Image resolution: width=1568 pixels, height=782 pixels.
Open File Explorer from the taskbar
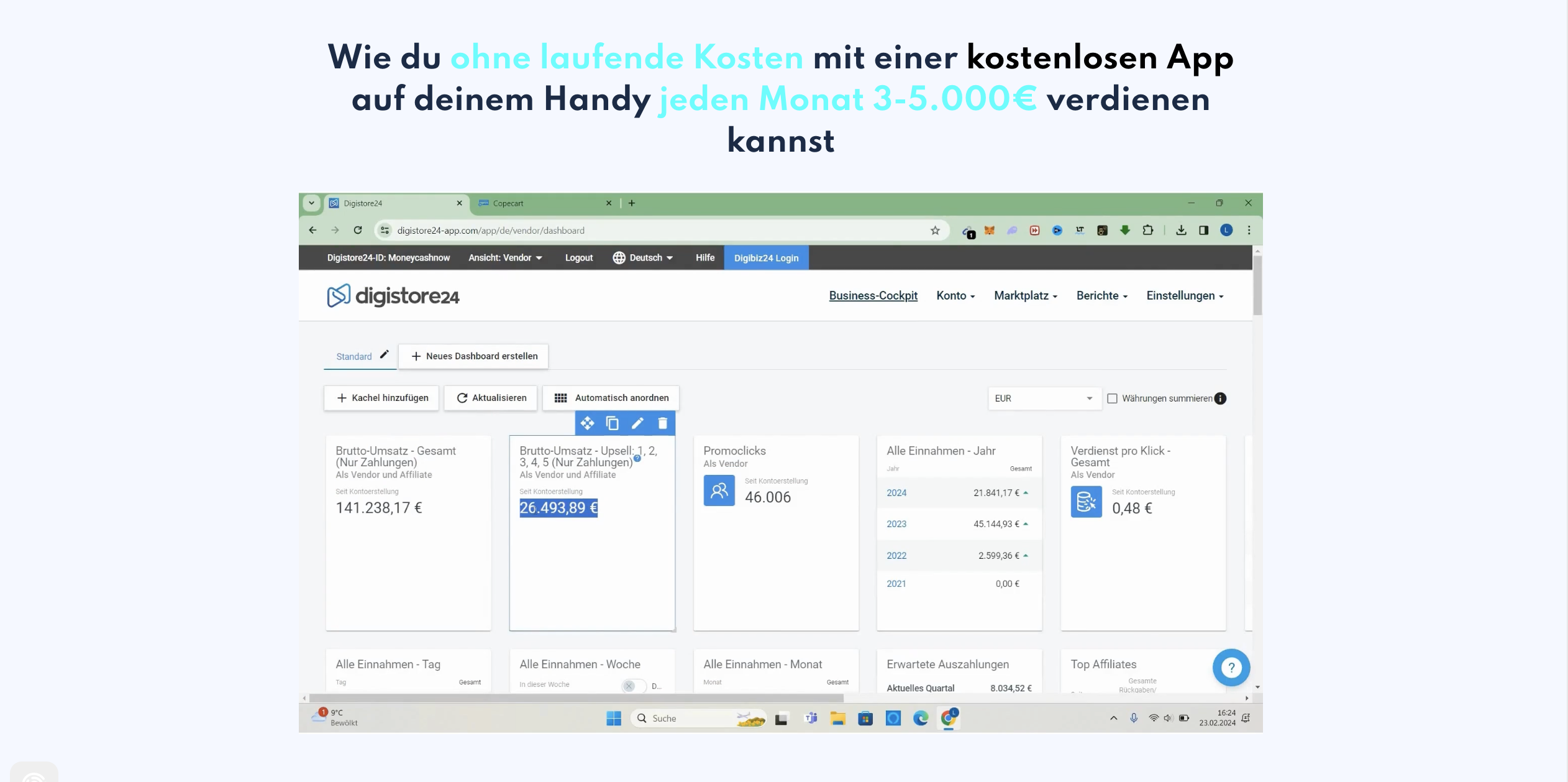(838, 719)
